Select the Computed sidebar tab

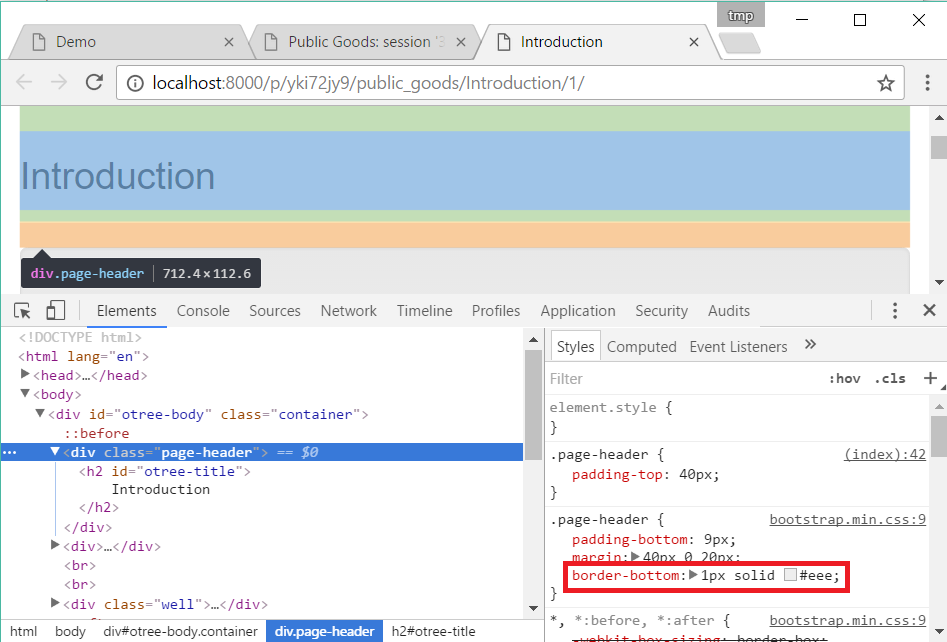click(641, 347)
